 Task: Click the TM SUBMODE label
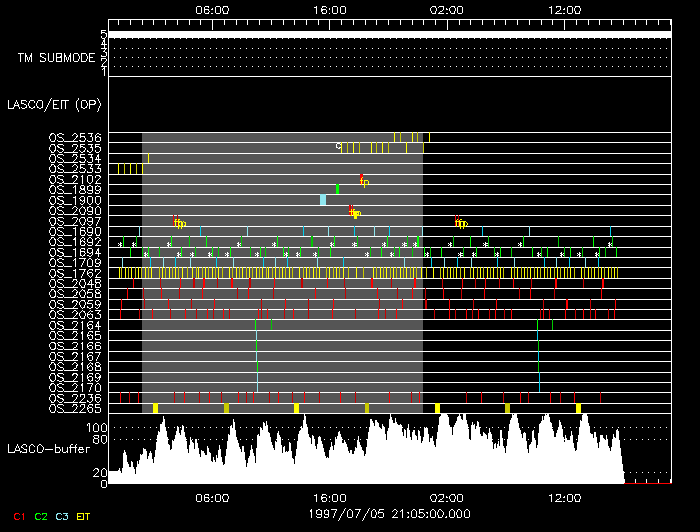55,57
